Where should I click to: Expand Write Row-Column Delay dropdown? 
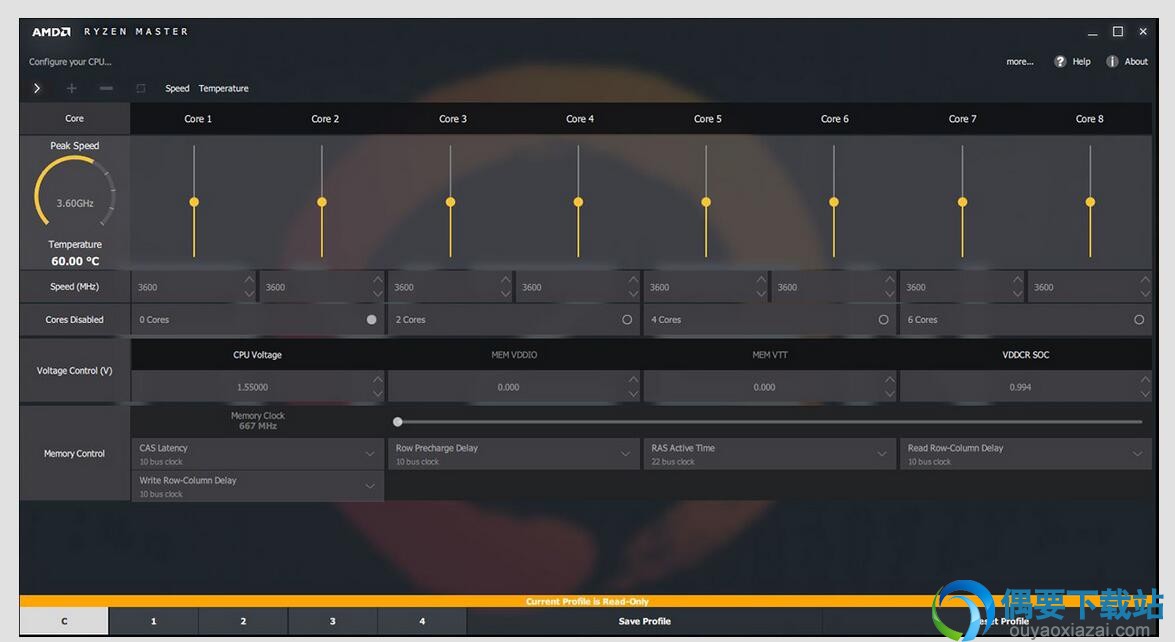pyautogui.click(x=370, y=486)
